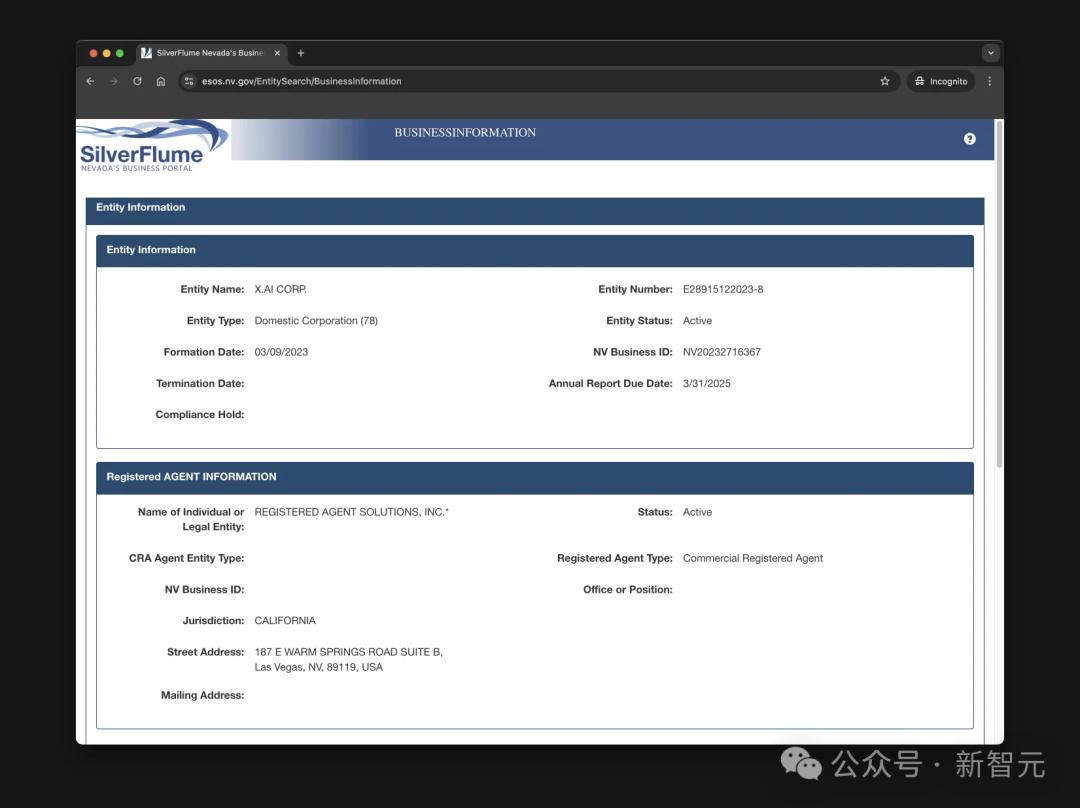The image size is (1080, 808).
Task: Click the browser back arrow
Action: [x=90, y=81]
